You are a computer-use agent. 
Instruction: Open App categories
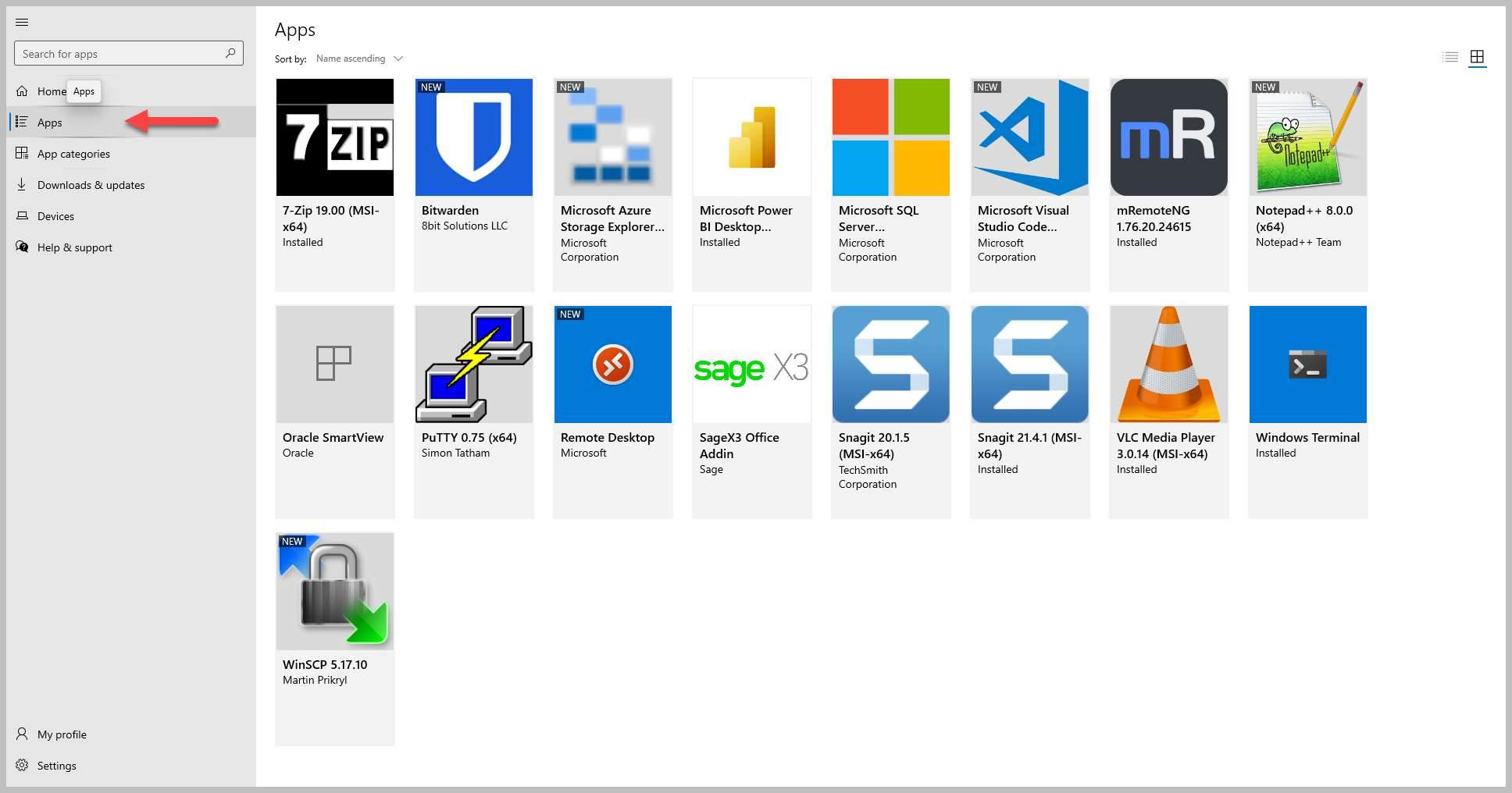pyautogui.click(x=131, y=154)
